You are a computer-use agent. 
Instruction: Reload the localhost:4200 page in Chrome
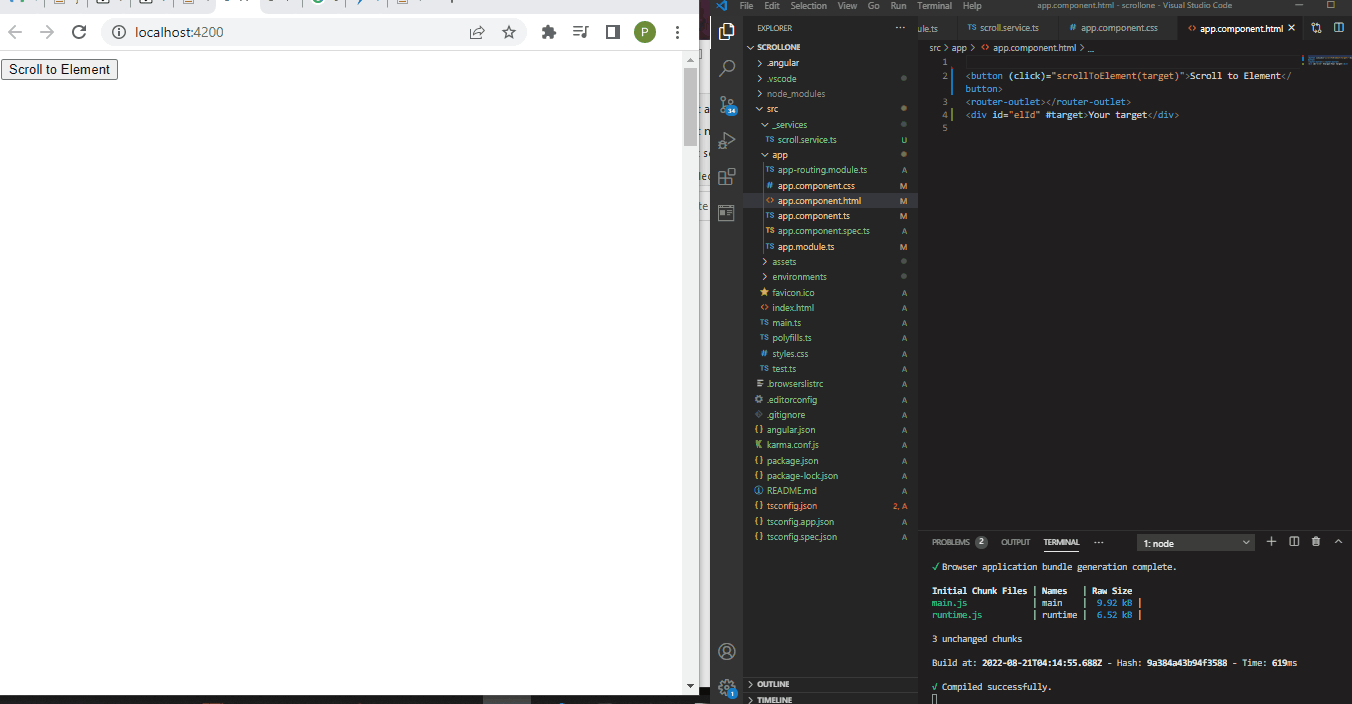pos(79,32)
